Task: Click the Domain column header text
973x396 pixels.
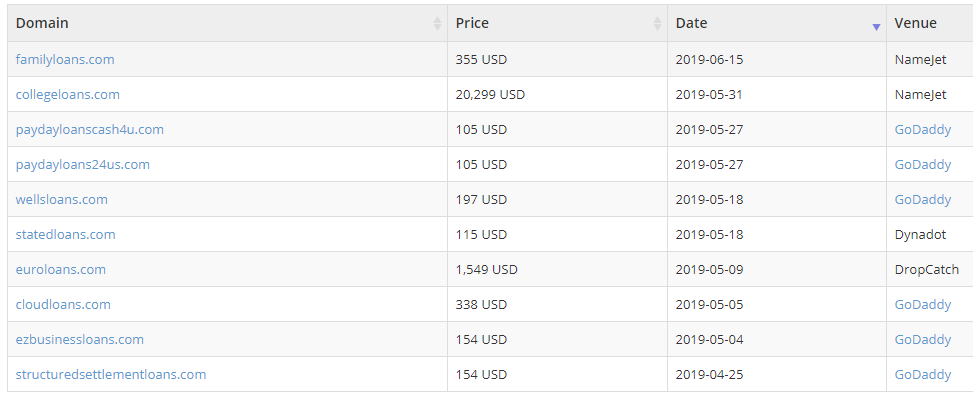Action: coord(42,23)
